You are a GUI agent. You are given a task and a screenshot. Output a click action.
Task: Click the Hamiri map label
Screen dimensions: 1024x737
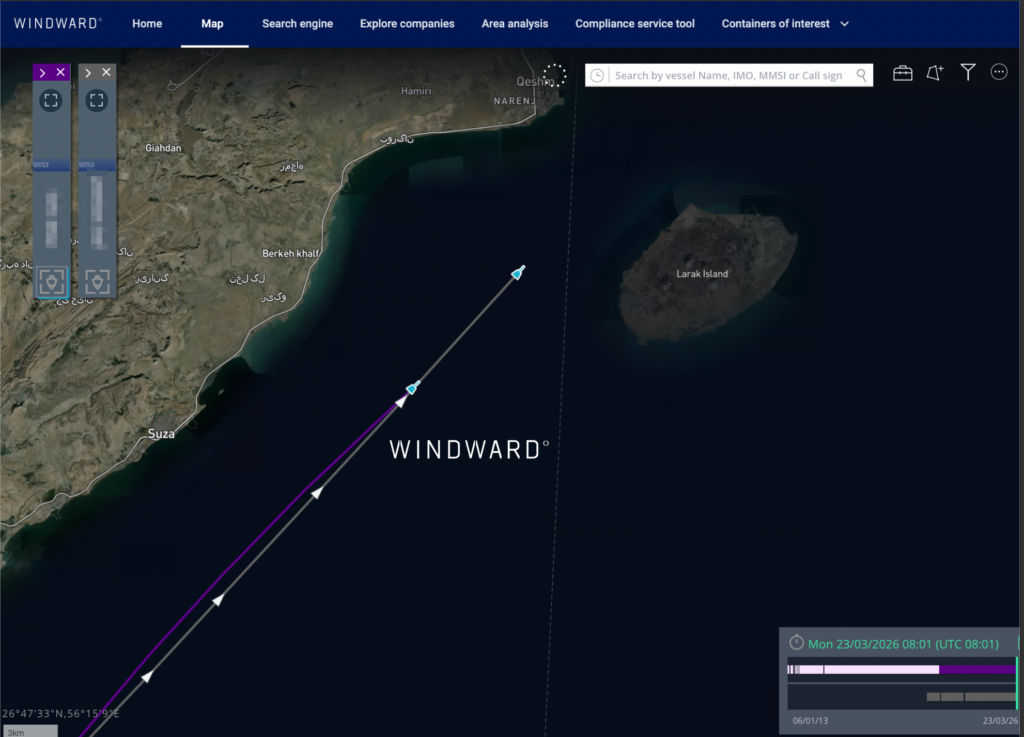416,91
